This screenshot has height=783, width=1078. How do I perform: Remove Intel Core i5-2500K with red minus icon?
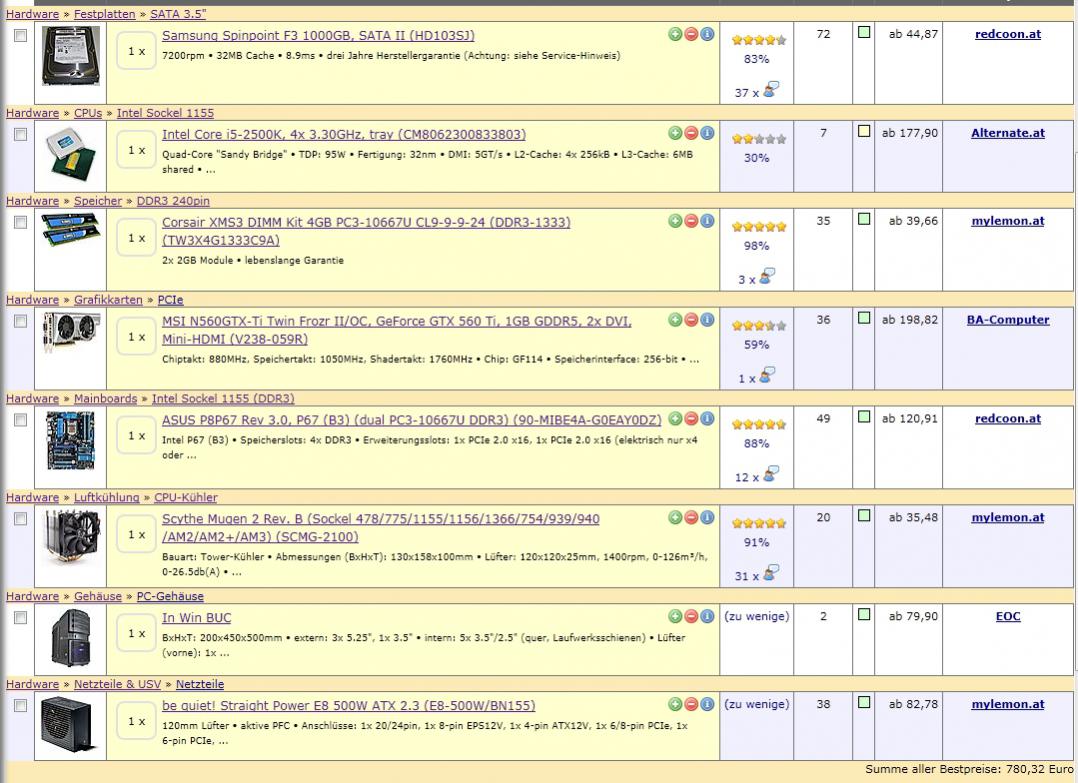(x=691, y=133)
